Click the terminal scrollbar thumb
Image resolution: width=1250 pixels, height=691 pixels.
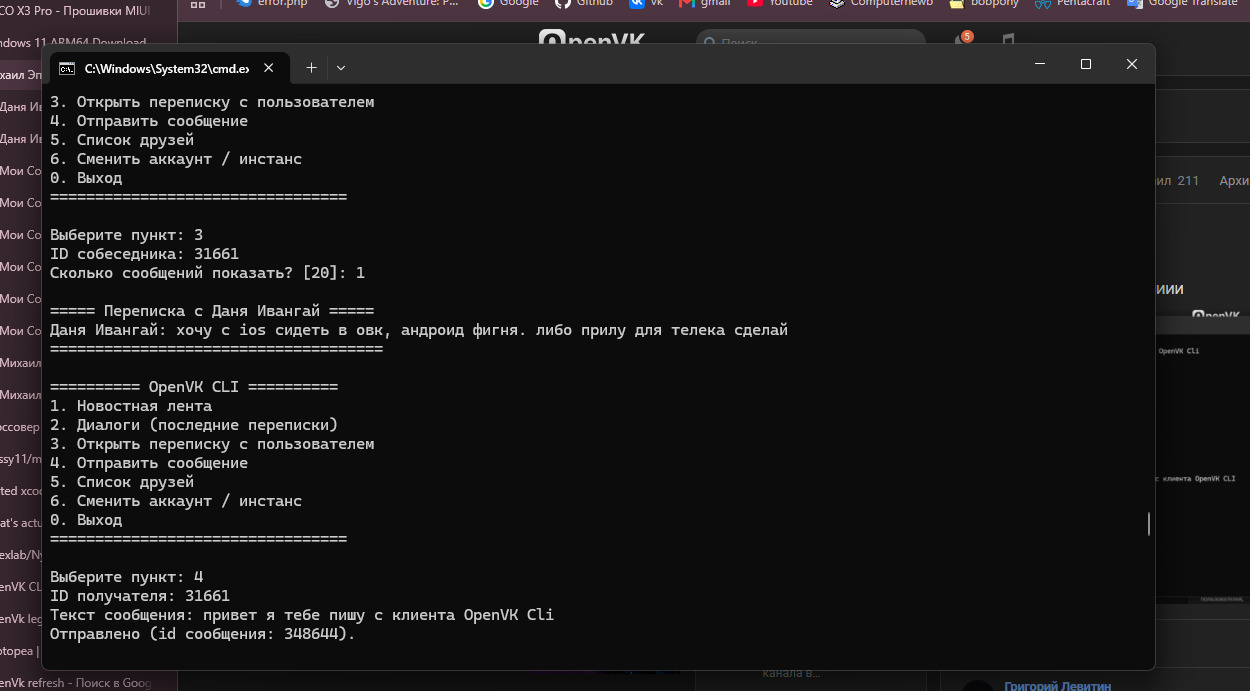(1148, 524)
